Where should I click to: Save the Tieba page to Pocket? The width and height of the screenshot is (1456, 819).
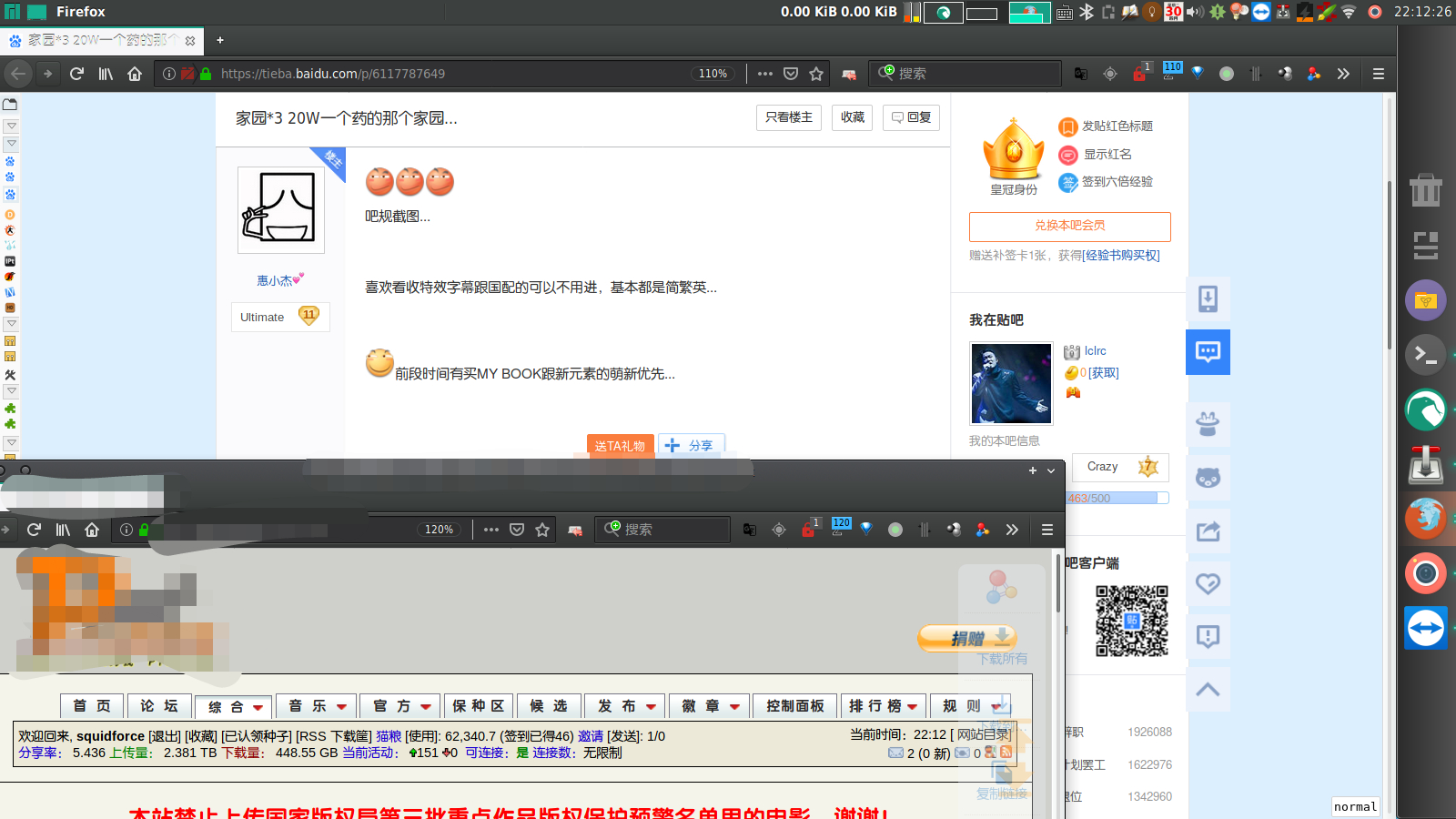tap(791, 74)
